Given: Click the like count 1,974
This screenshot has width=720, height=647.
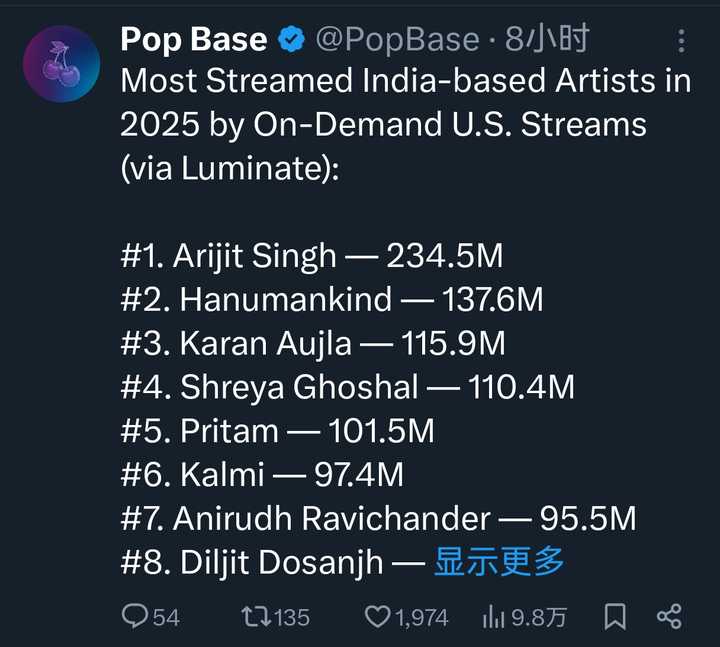Looking at the screenshot, I should coord(421,618).
